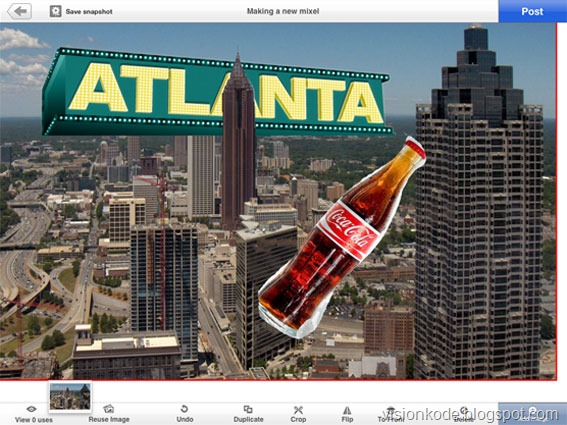The height and width of the screenshot is (425, 567).
Task: Click the Save snapshot icon
Action: click(55, 11)
